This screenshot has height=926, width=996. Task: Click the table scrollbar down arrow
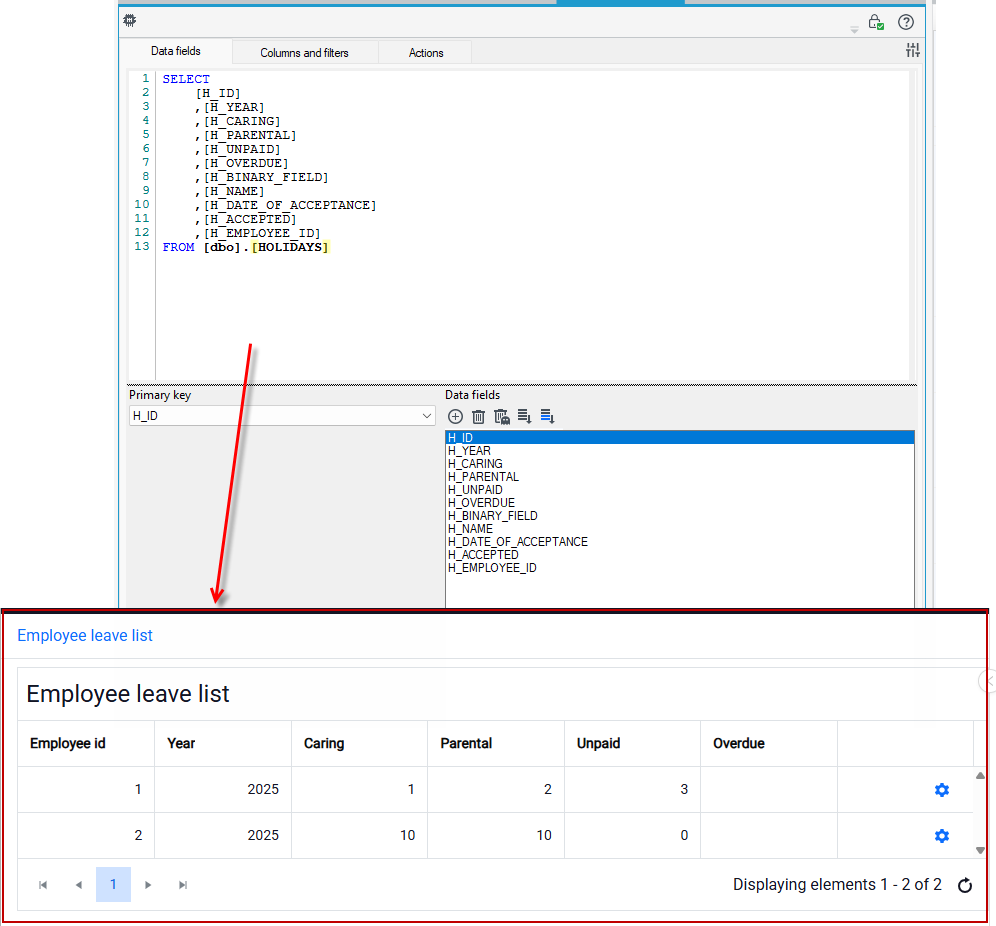(980, 850)
